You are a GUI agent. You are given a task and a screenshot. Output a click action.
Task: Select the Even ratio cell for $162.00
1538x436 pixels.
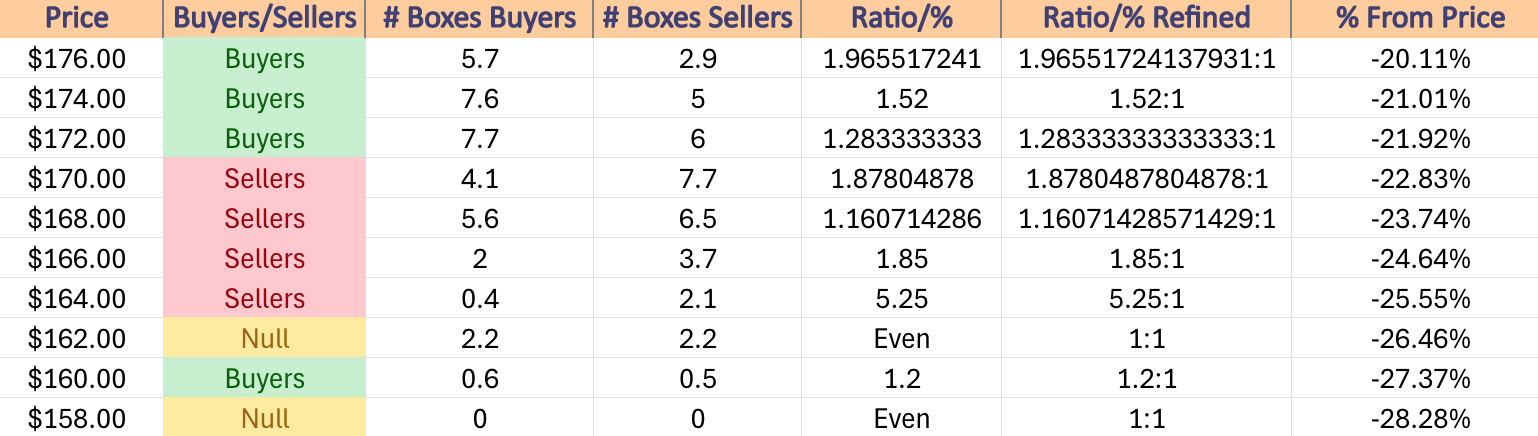902,339
